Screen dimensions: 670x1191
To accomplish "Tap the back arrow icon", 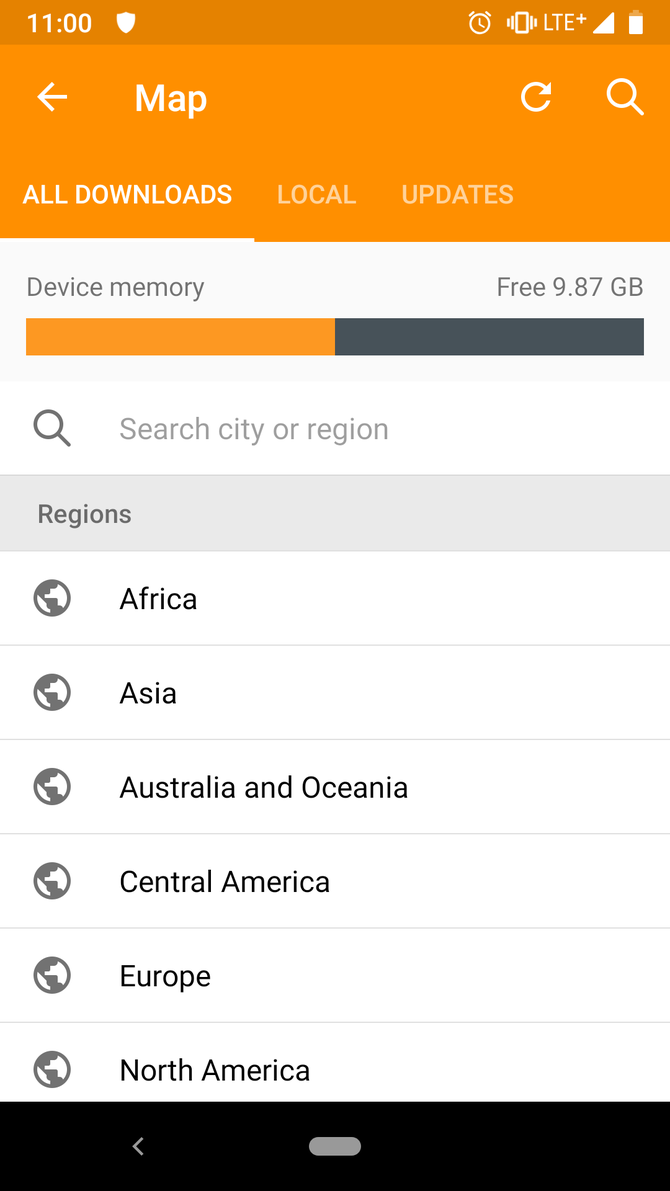I will tap(52, 97).
